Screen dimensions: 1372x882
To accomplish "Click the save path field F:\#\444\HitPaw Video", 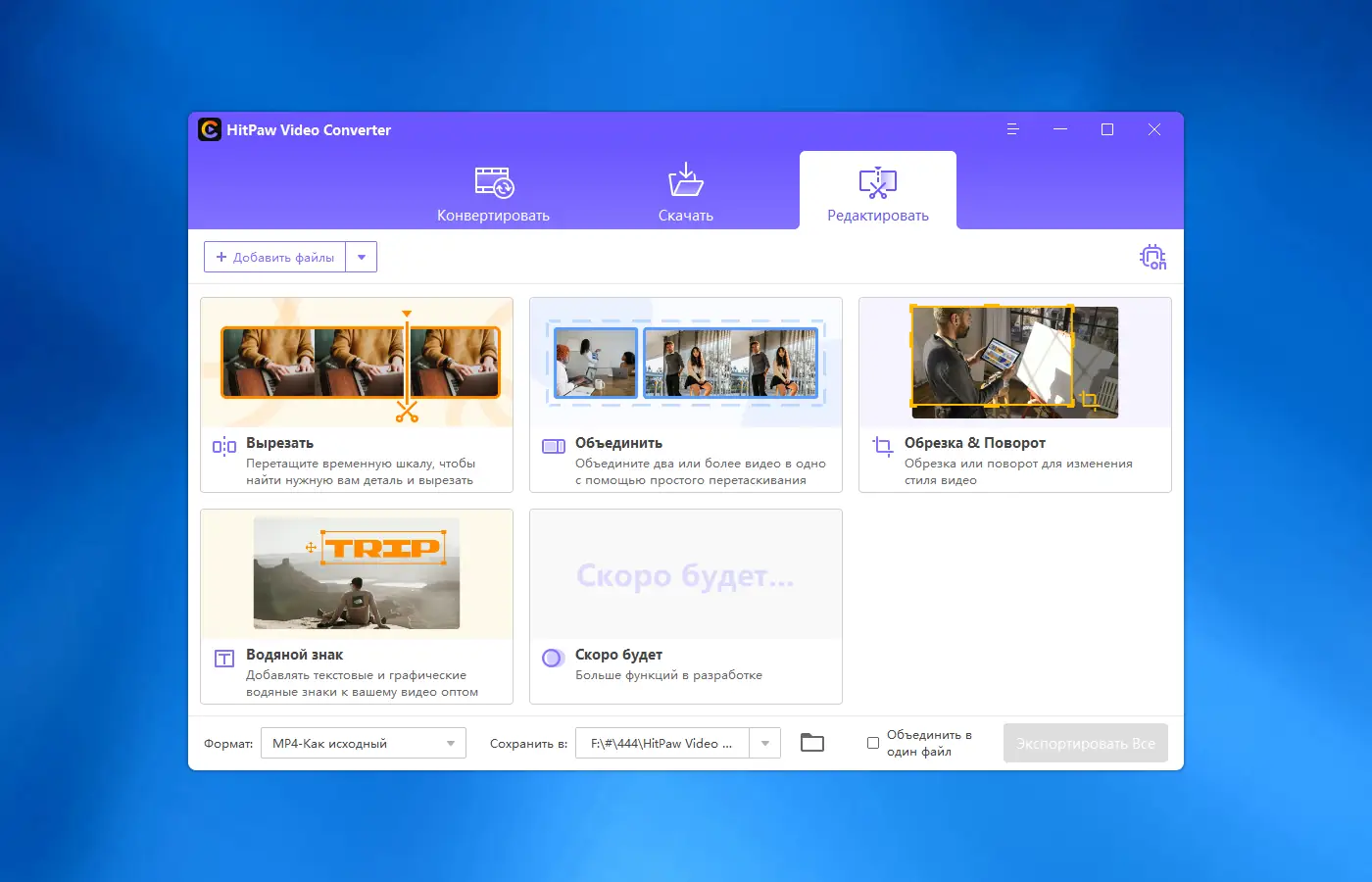I will coord(662,743).
